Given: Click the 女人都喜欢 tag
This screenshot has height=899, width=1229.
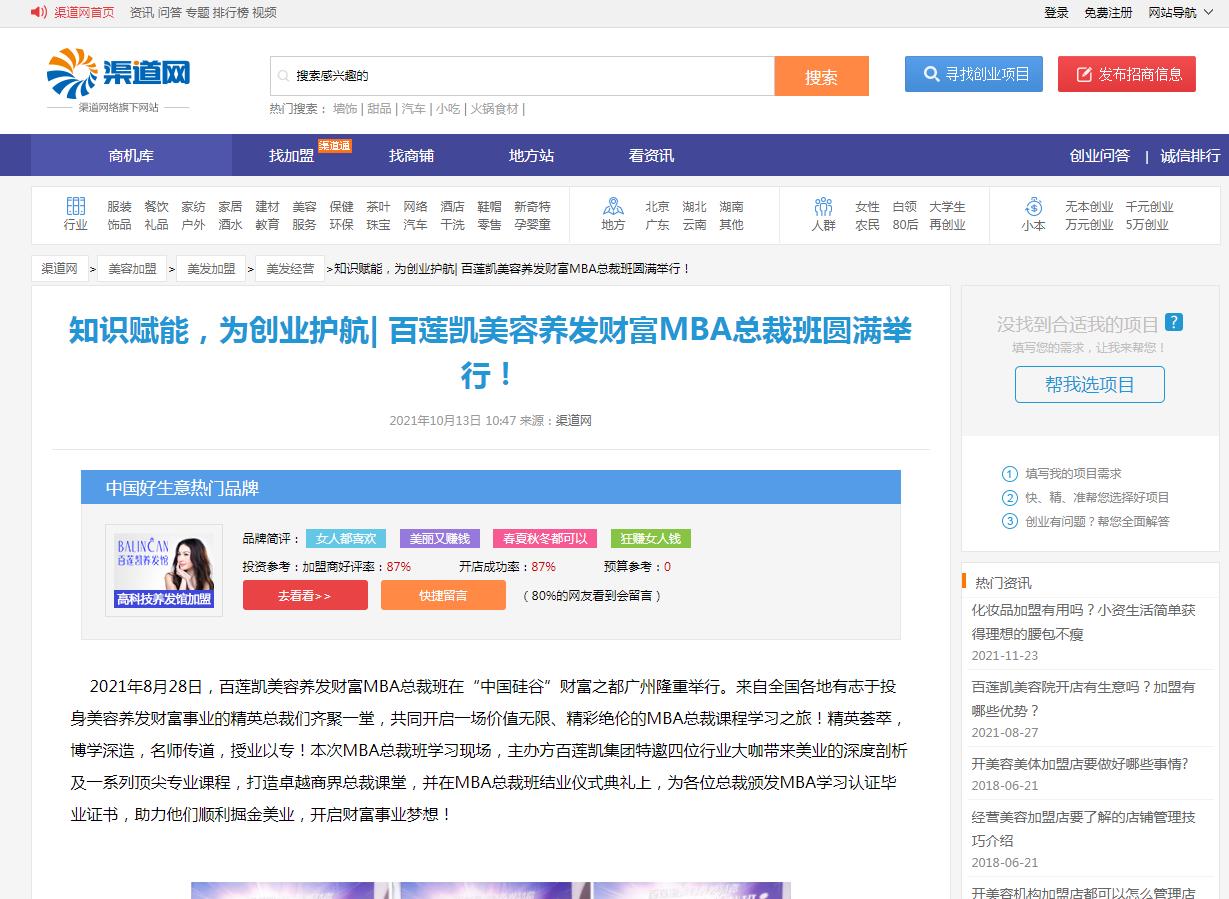Looking at the screenshot, I should [345, 539].
